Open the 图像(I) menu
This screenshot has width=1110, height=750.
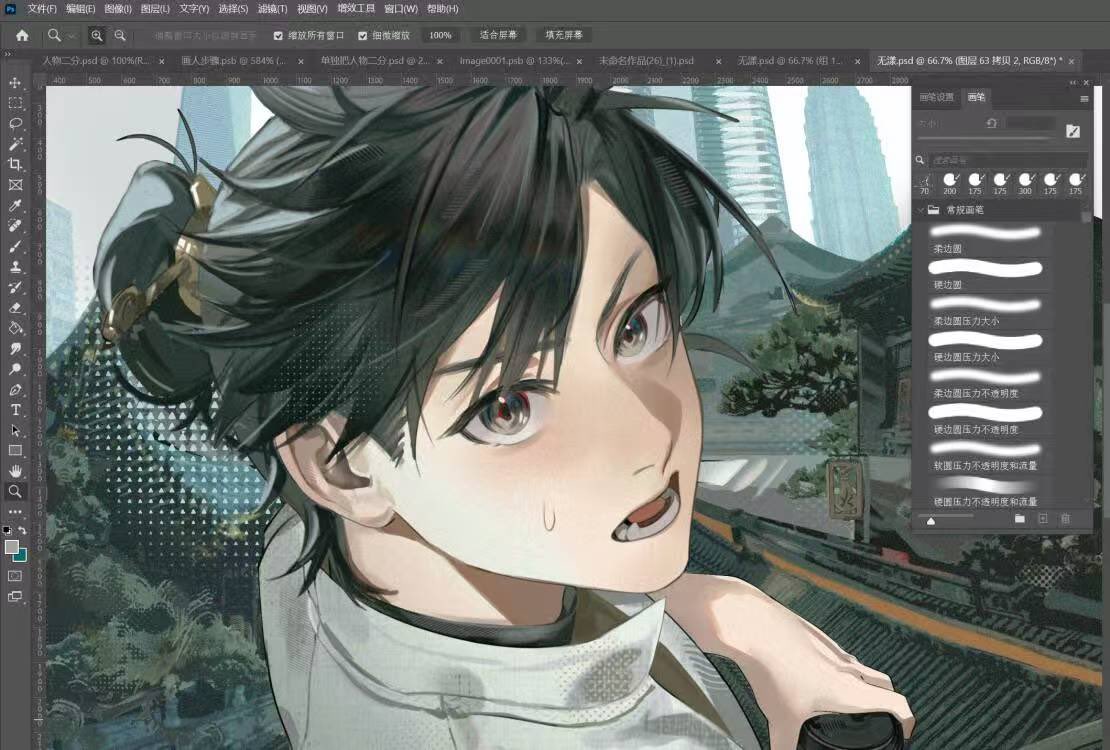pos(118,8)
